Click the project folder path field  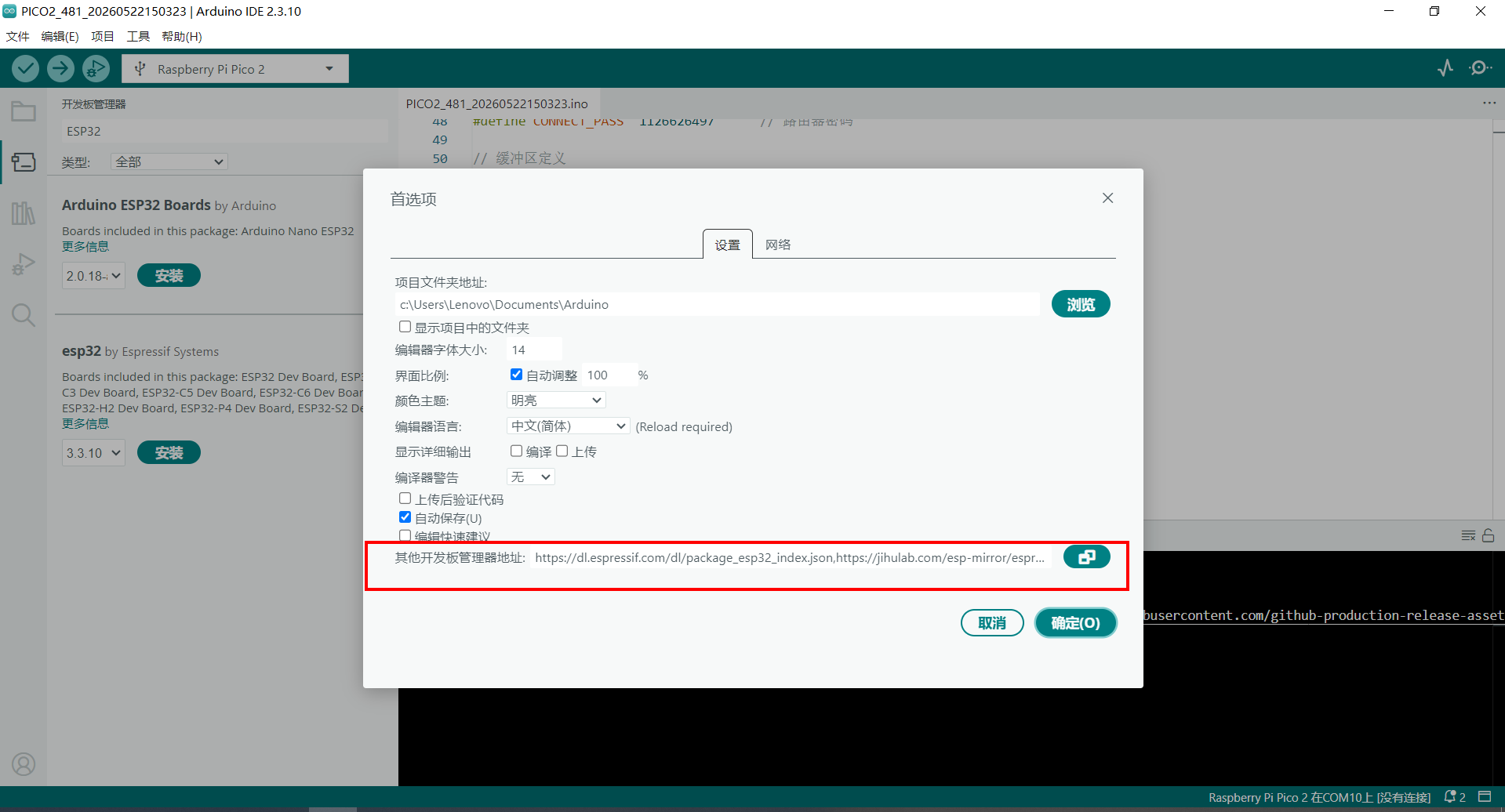718,304
